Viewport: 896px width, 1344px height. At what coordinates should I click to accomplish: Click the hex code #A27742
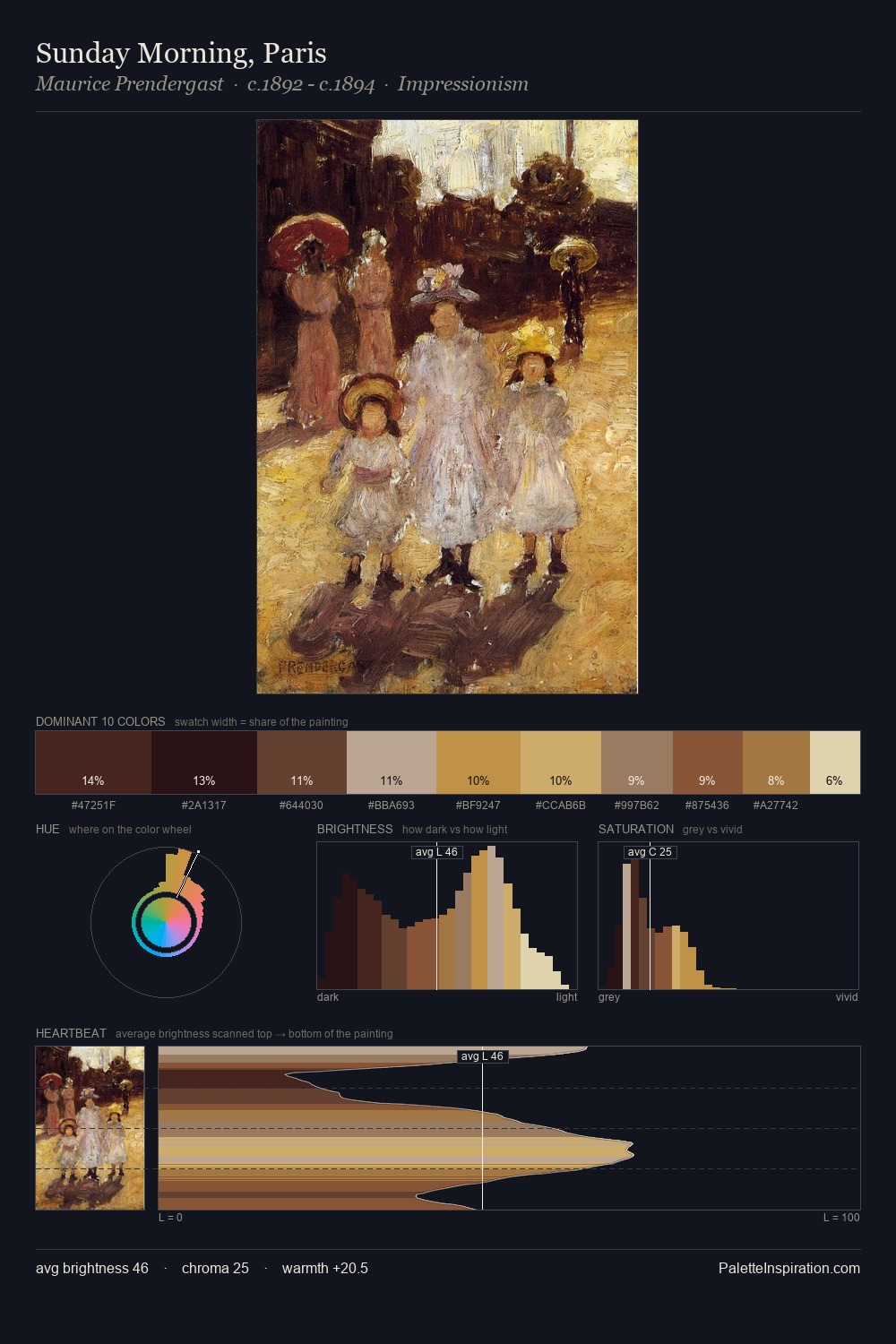coord(776,806)
